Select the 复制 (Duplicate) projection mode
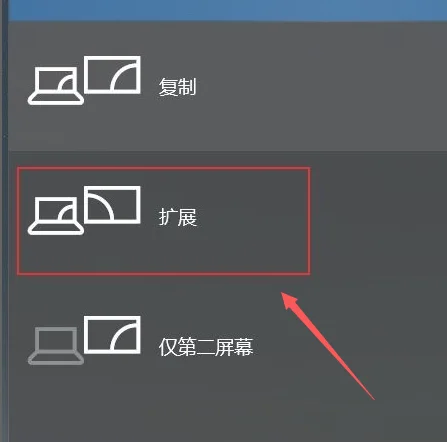447x442 pixels. coord(227,86)
